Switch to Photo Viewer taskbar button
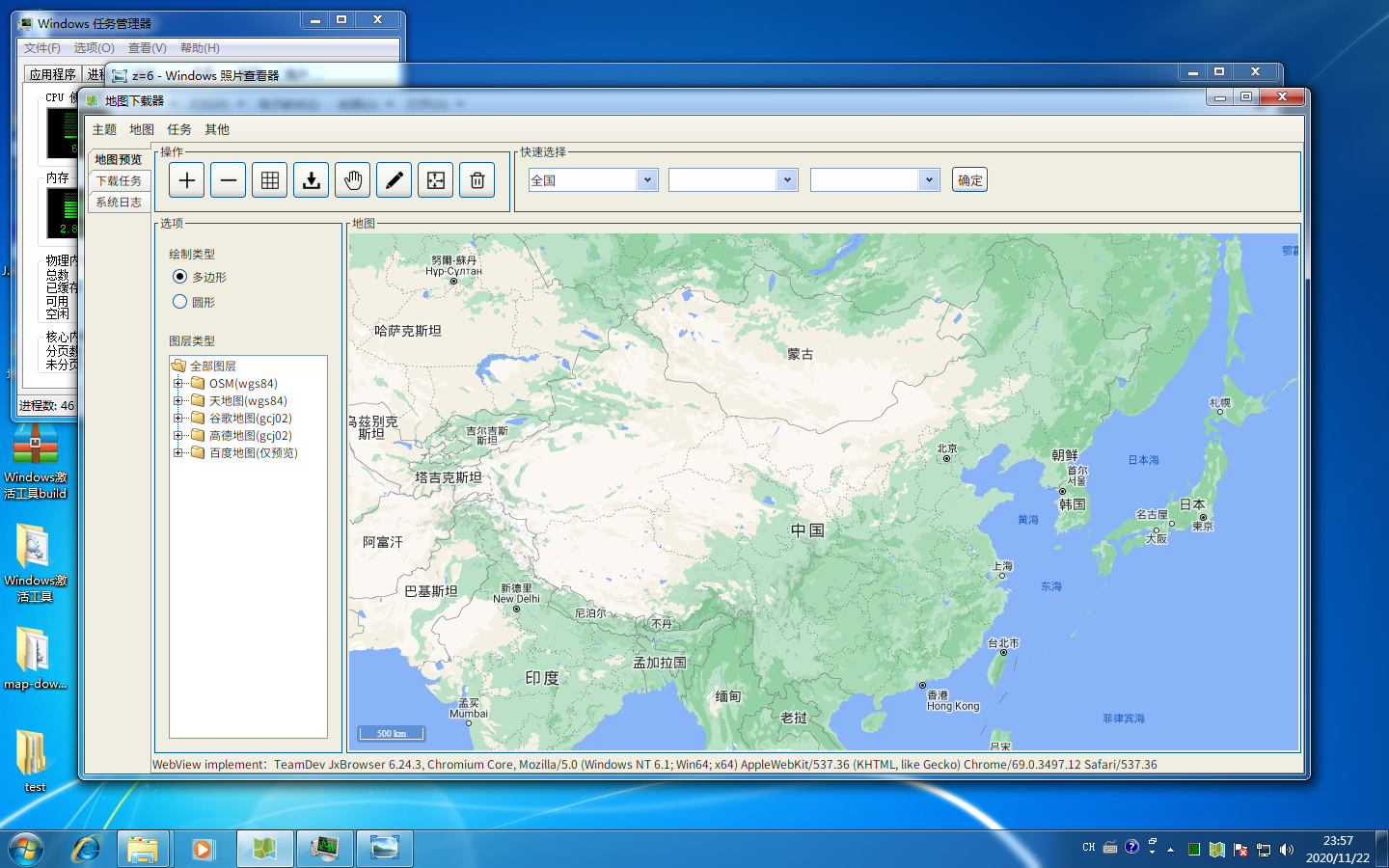Screen dimensions: 1389x868 pyautogui.click(x=385, y=850)
